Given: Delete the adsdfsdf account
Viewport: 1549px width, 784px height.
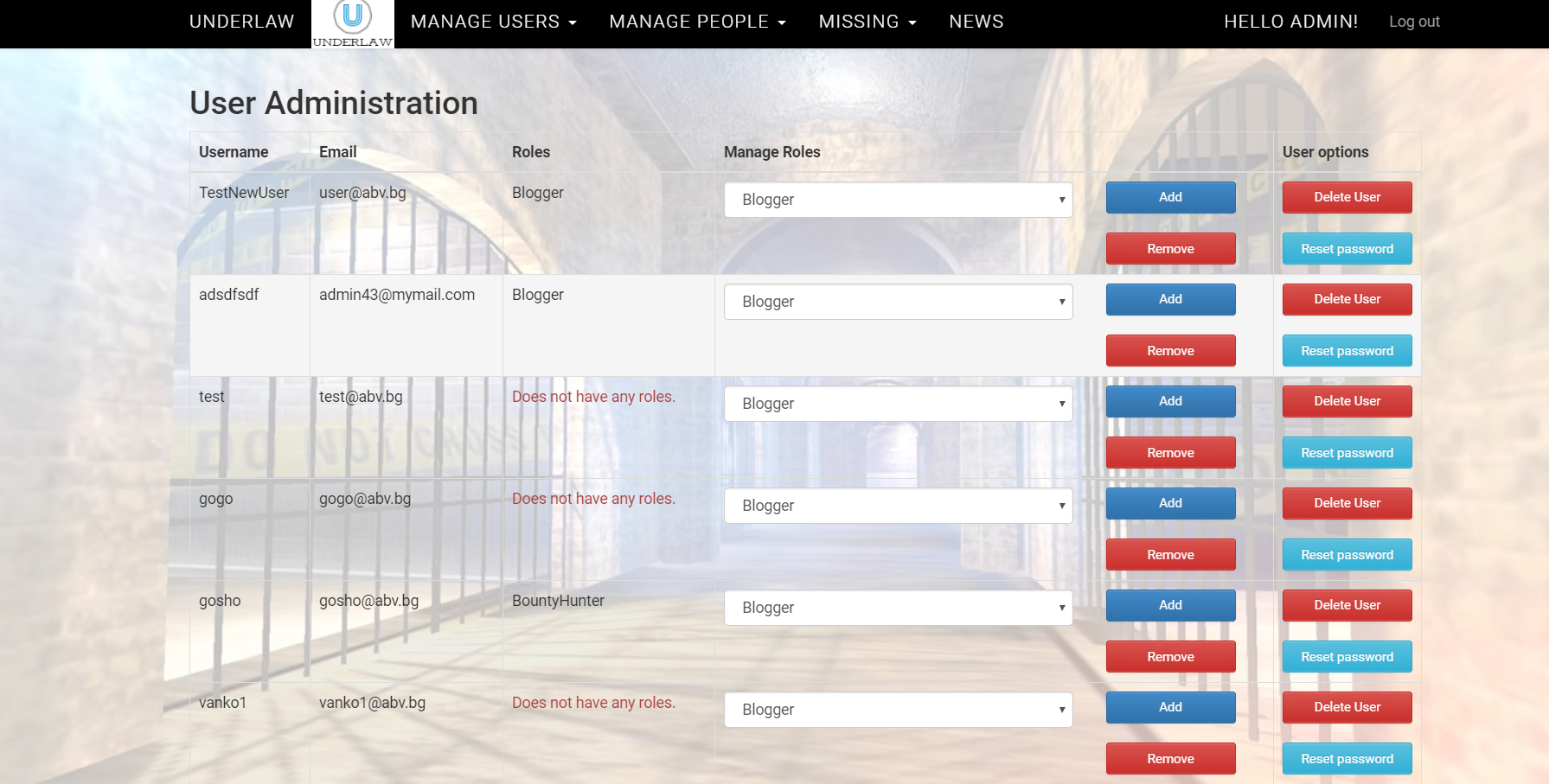Looking at the screenshot, I should 1347,299.
